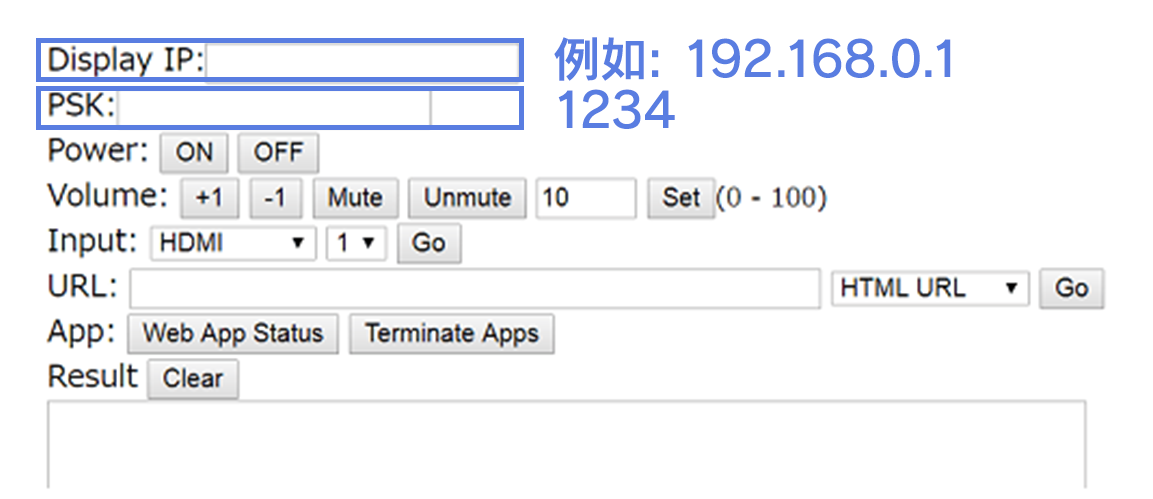Click Go next to the Input selectors
Image resolution: width=1153 pixels, height=499 pixels.
tap(428, 243)
